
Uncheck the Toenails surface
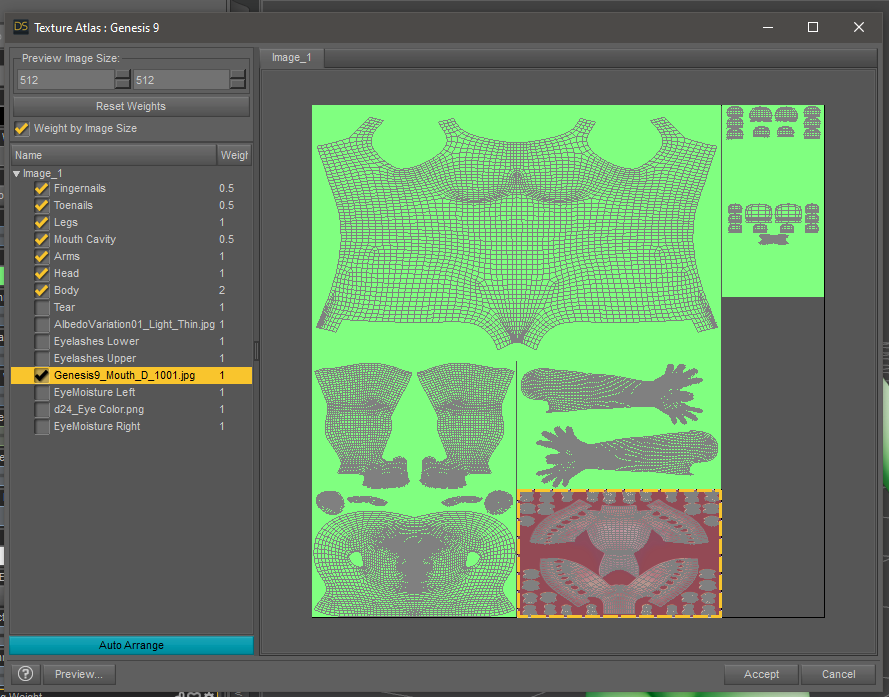coord(41,205)
